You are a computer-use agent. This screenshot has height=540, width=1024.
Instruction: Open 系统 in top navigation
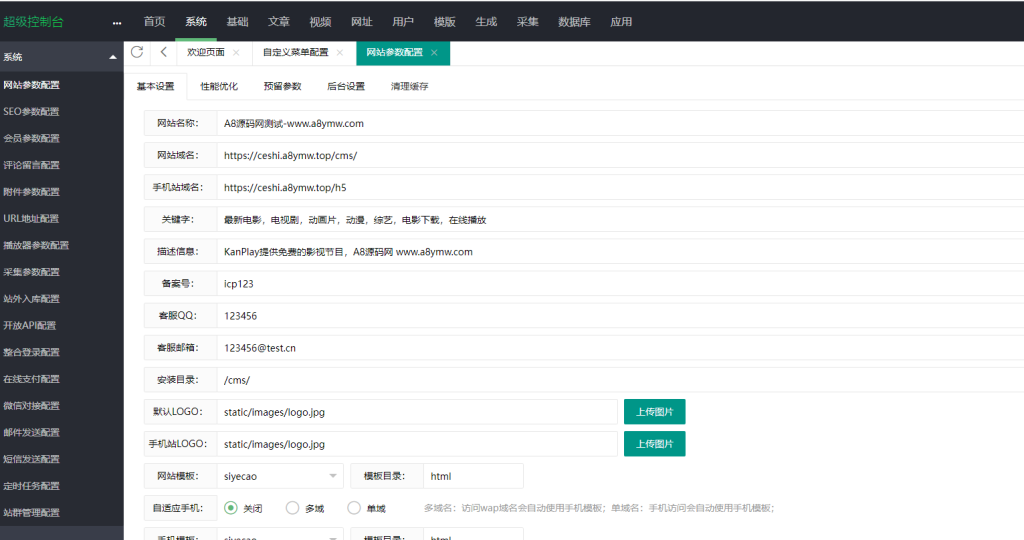pos(196,22)
